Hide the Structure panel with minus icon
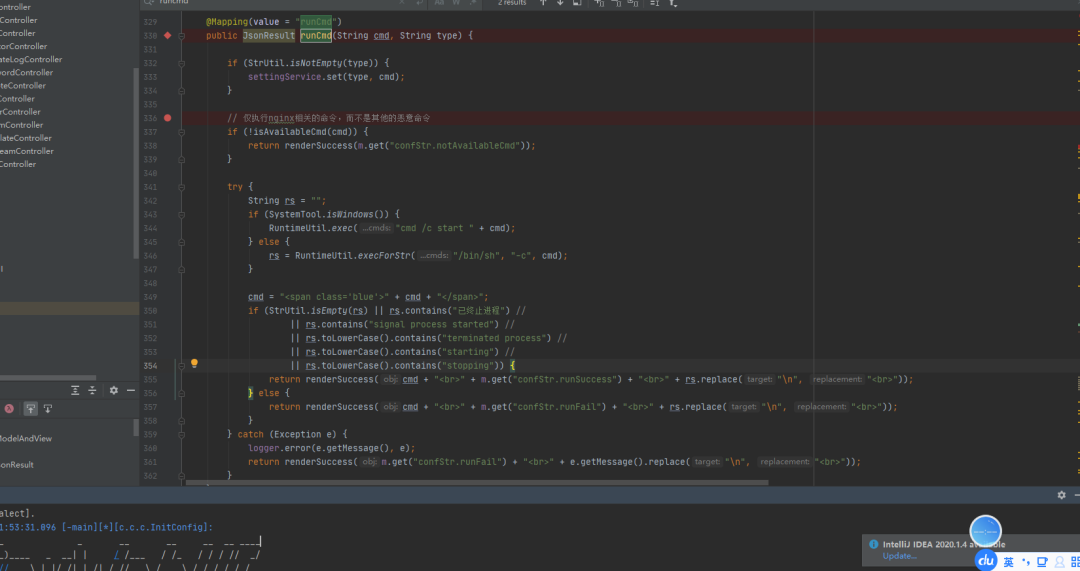This screenshot has width=1080, height=571. point(131,391)
